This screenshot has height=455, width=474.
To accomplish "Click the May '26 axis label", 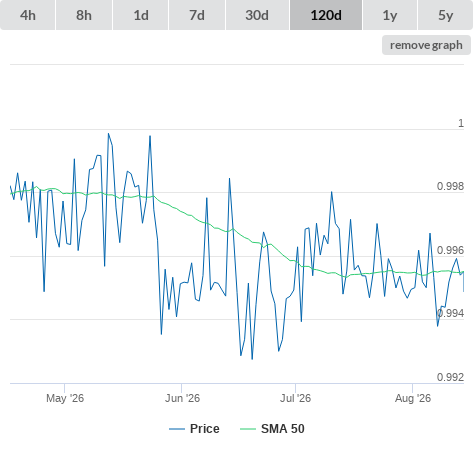I will (65, 398).
